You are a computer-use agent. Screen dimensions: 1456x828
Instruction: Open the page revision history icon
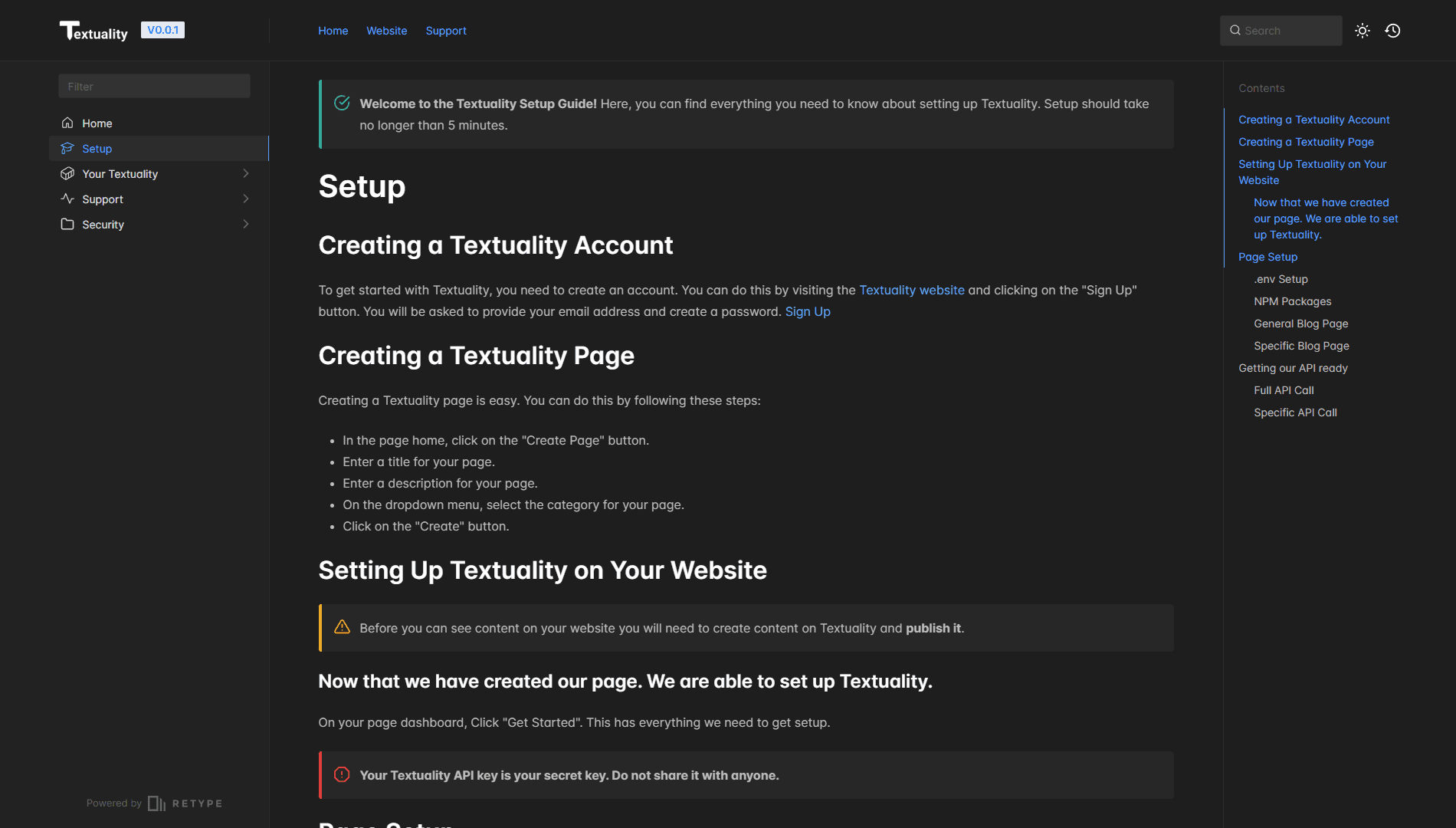(x=1393, y=30)
